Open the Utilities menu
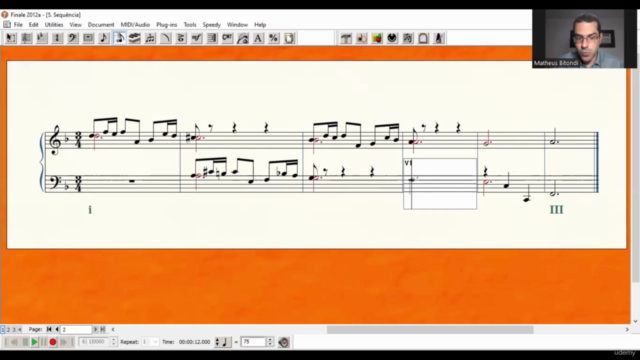This screenshot has height=360, width=640. click(54, 24)
